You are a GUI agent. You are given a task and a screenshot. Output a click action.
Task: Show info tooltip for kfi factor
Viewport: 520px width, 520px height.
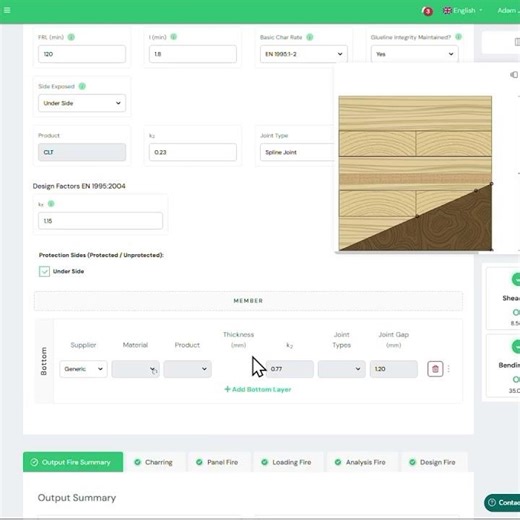[x=51, y=204]
